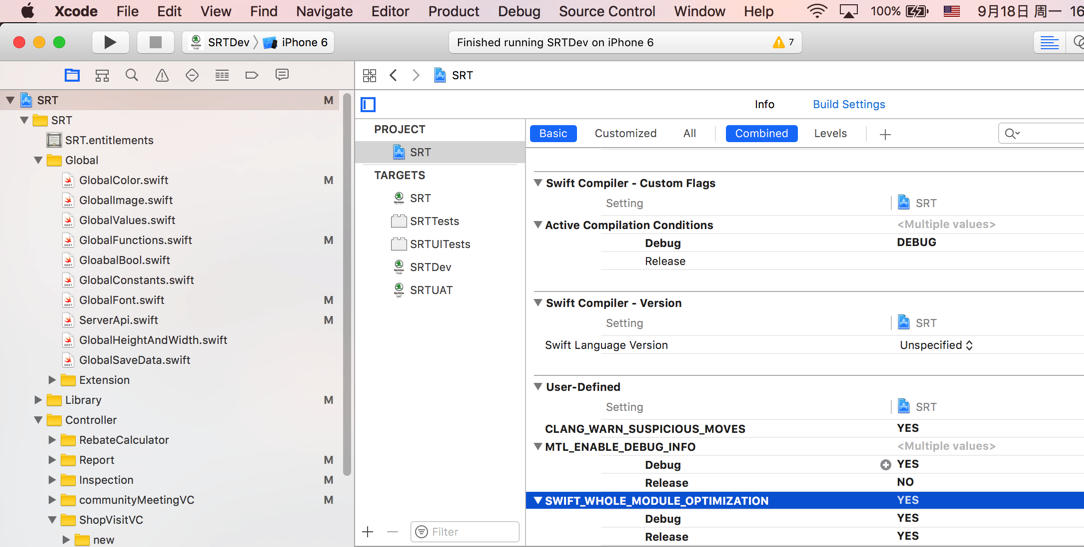Viewport: 1084px width, 547px height.
Task: Click the battery status icon
Action: pyautogui.click(x=917, y=11)
